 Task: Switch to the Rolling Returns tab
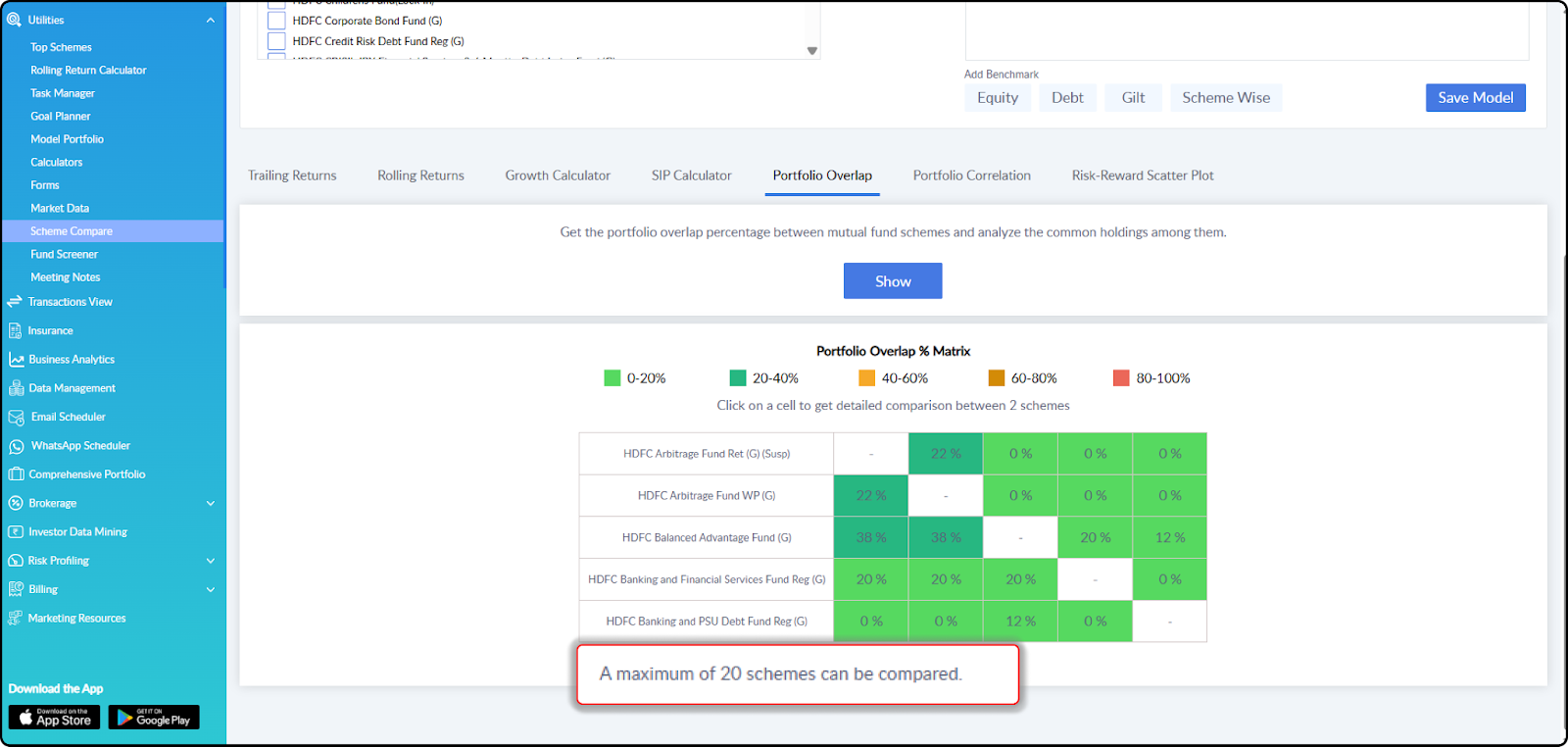click(x=421, y=175)
